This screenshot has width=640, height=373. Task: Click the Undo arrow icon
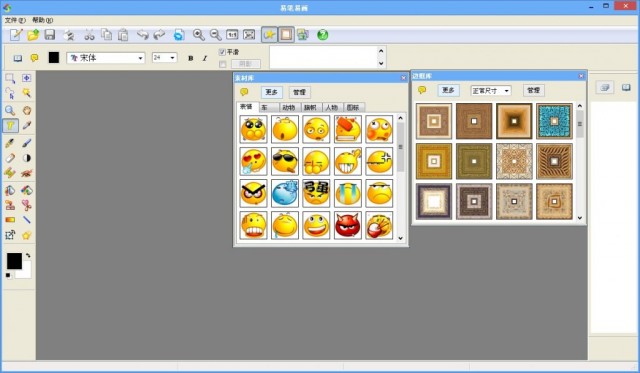142,35
